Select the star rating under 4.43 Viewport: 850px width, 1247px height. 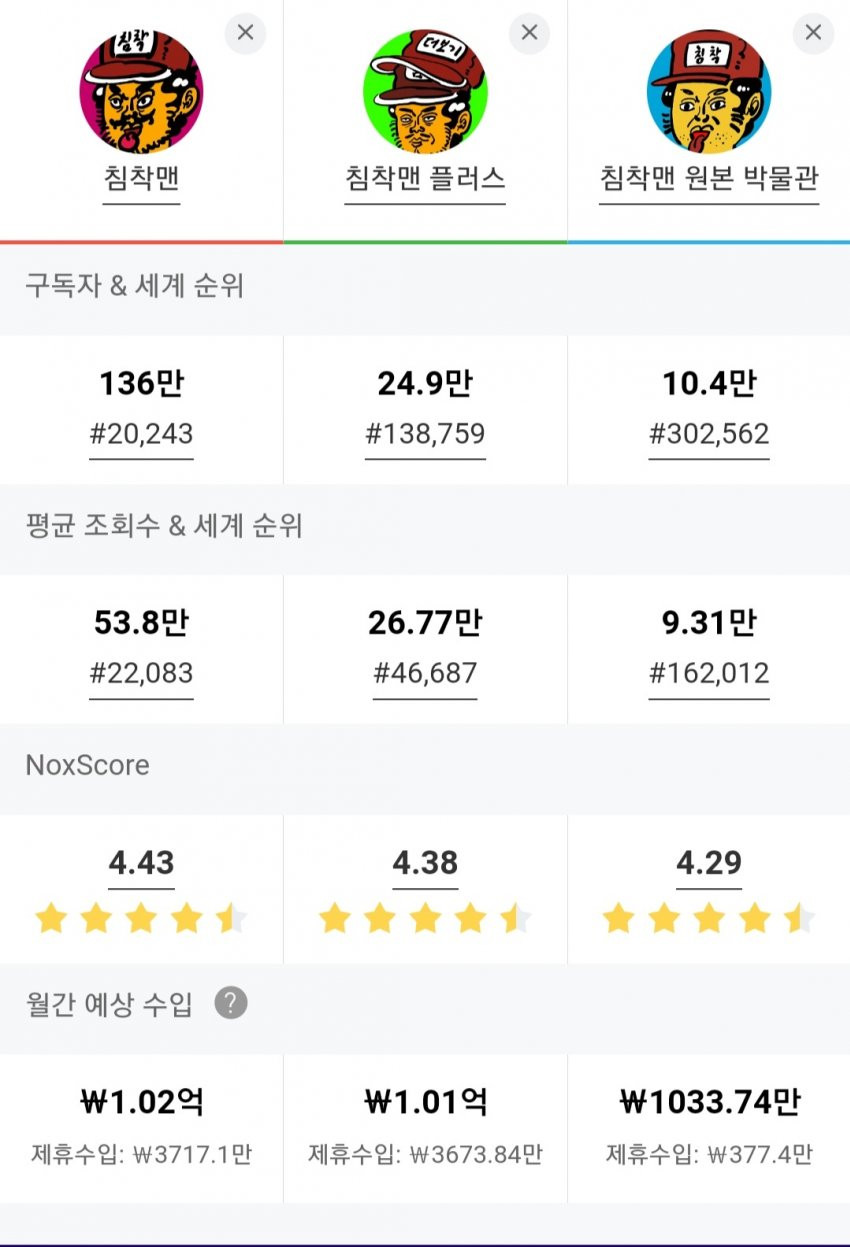(141, 918)
